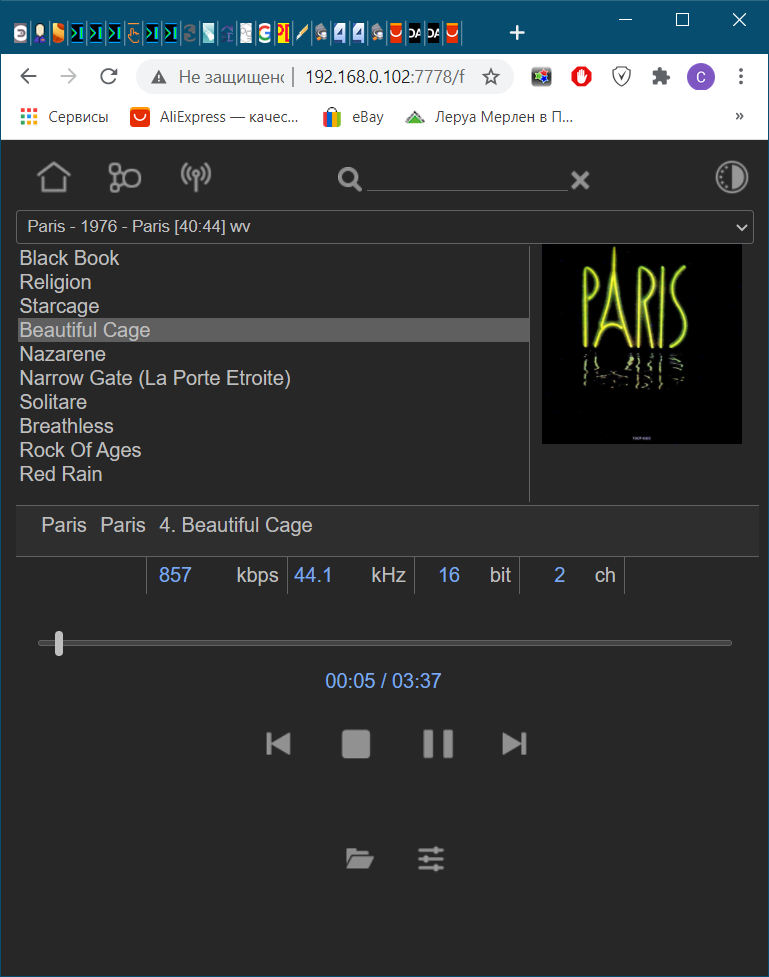This screenshot has height=977, width=769.
Task: Open the shield checkmark extension
Action: (x=621, y=77)
